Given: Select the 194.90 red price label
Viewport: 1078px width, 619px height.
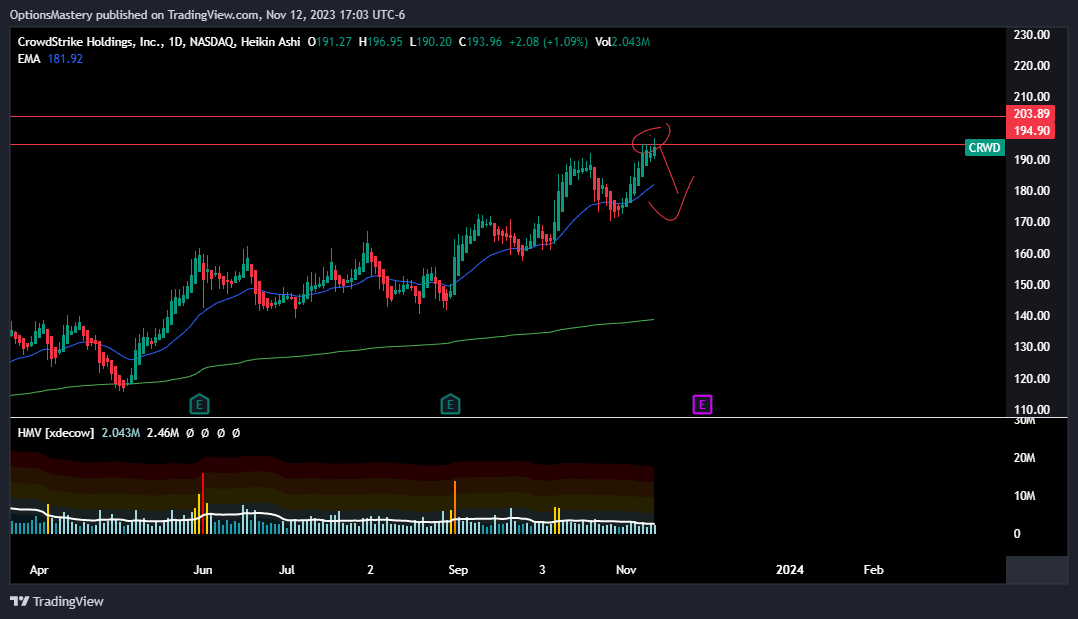Looking at the screenshot, I should point(1031,131).
